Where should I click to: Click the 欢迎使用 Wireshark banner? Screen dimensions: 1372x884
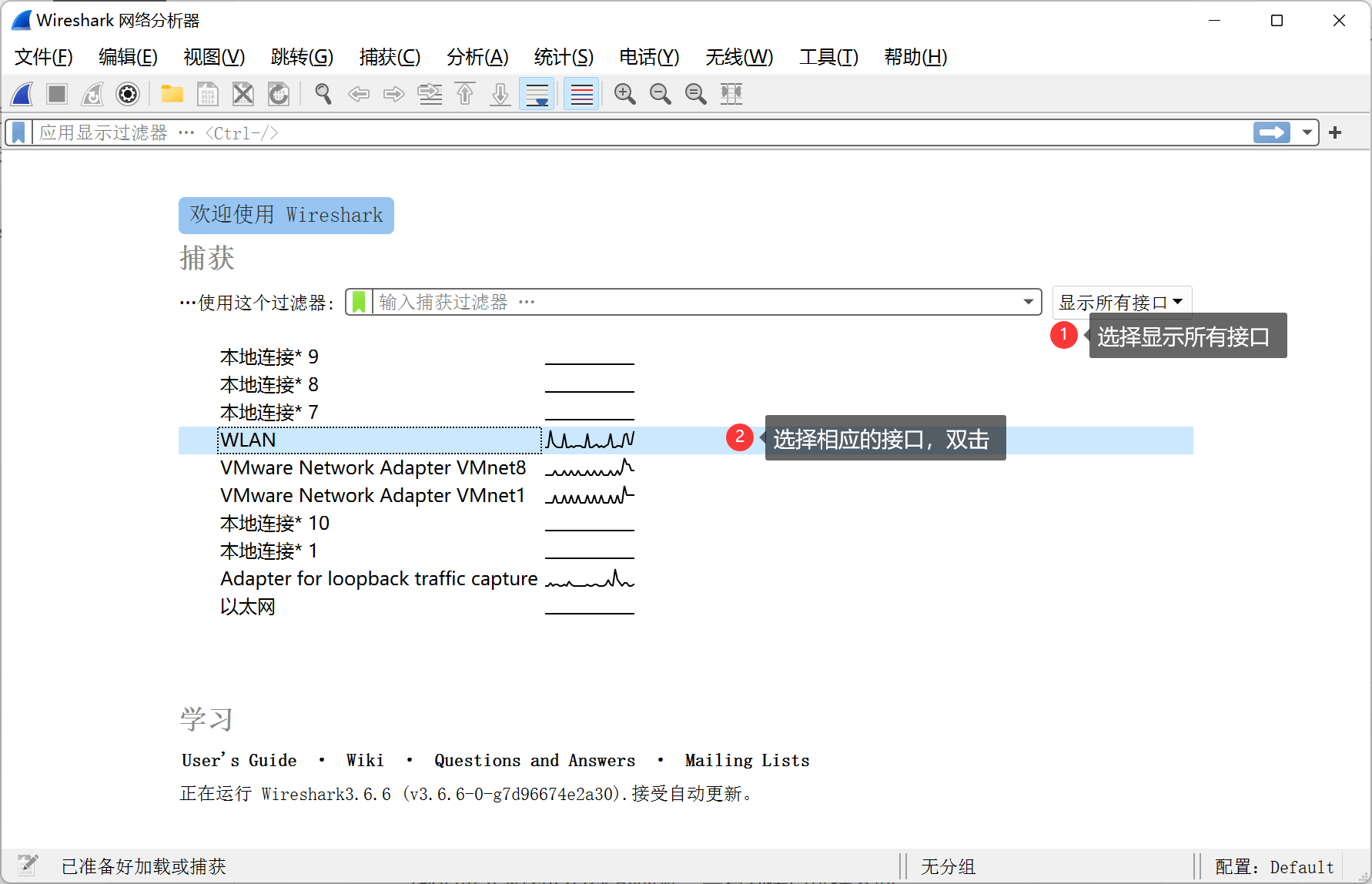click(x=286, y=215)
